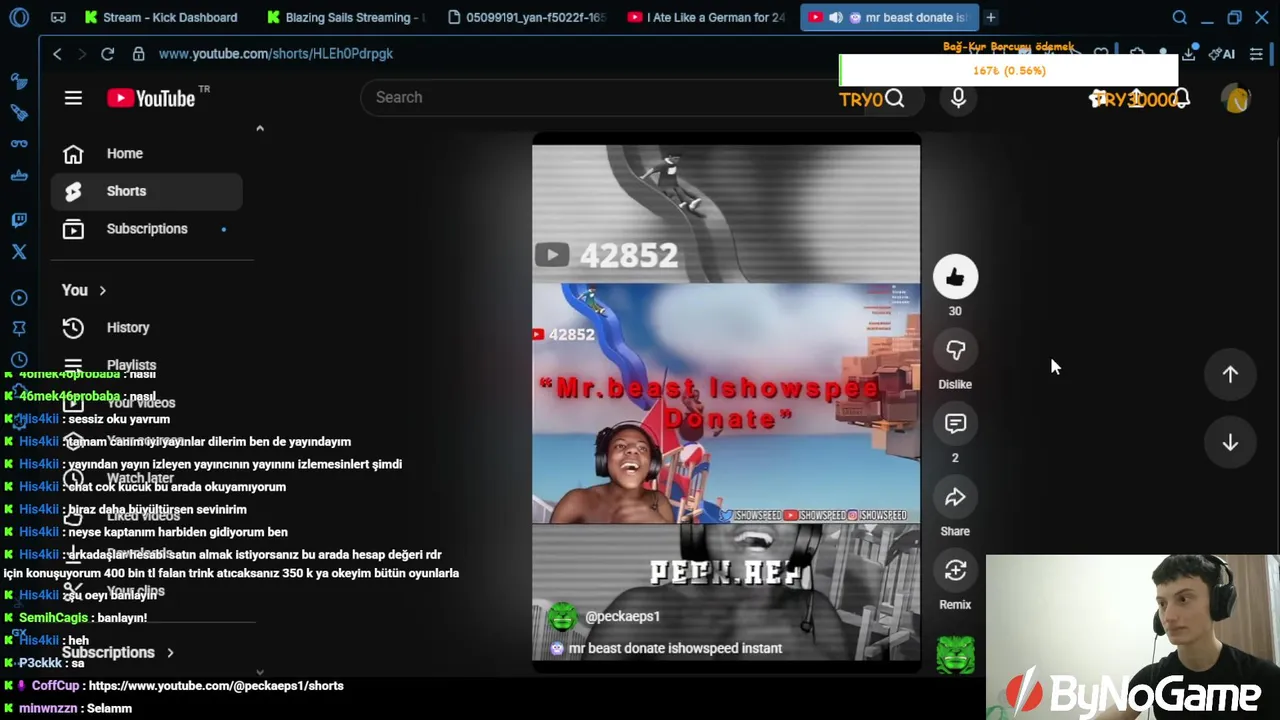
Task: Click the peckaeps1 channel avatar
Action: coord(562,617)
